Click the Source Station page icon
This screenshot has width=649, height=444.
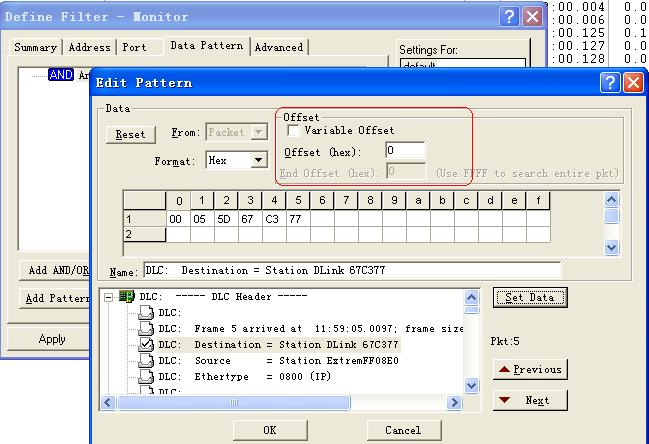coord(147,361)
